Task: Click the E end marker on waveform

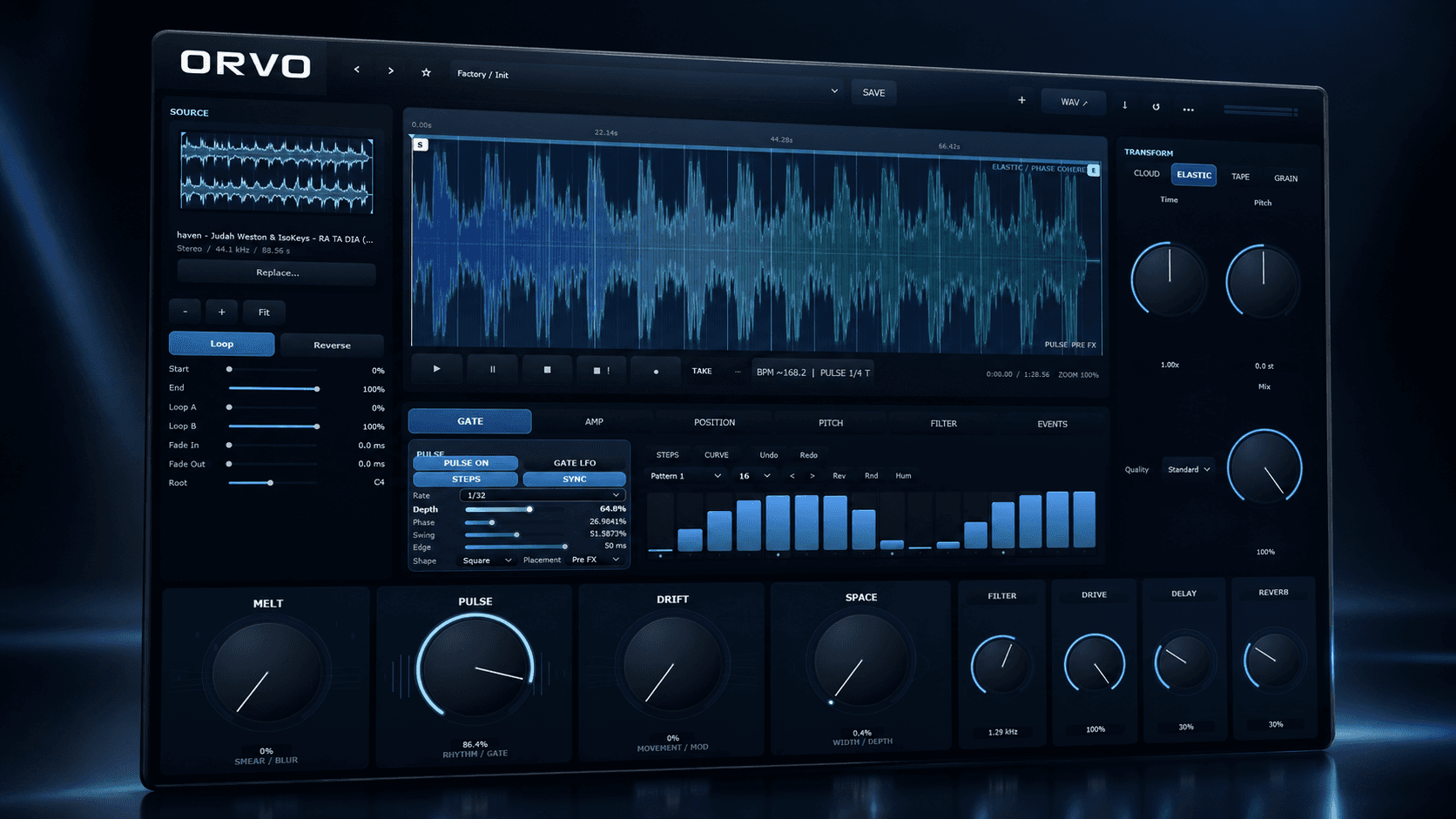Action: 1094,171
